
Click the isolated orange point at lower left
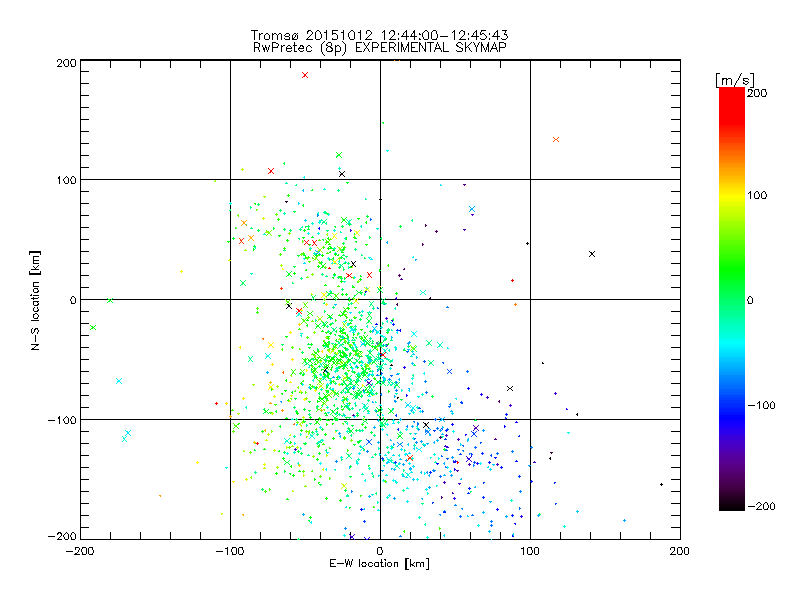point(160,495)
